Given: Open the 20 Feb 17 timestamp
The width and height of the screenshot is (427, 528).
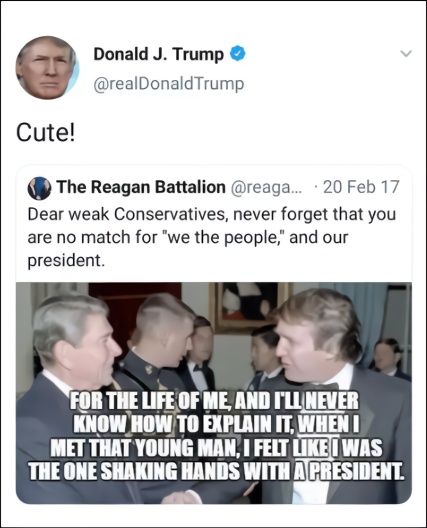Looking at the screenshot, I should [x=361, y=187].
